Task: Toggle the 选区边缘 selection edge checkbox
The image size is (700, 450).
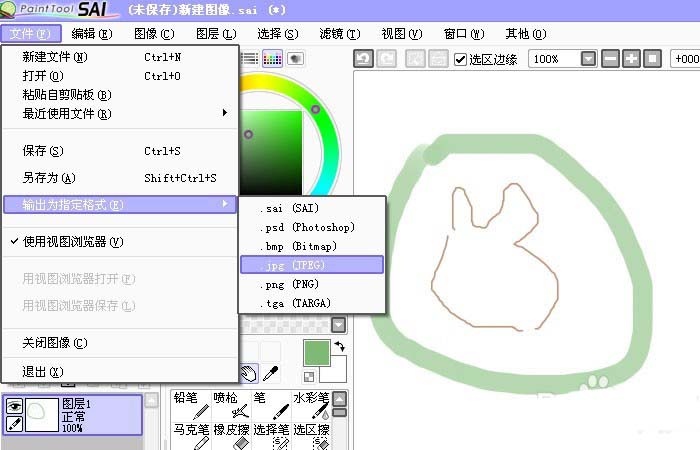Action: pyautogui.click(x=460, y=59)
